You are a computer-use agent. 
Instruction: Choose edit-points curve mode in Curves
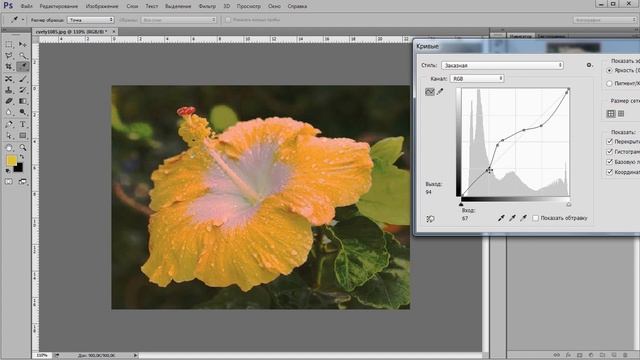tap(429, 92)
